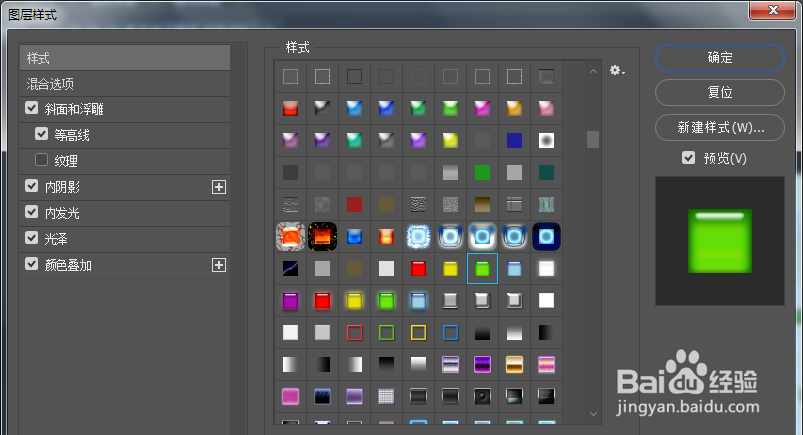This screenshot has height=435, width=803.
Task: Choose the gold striped bar style
Action: tap(514, 365)
